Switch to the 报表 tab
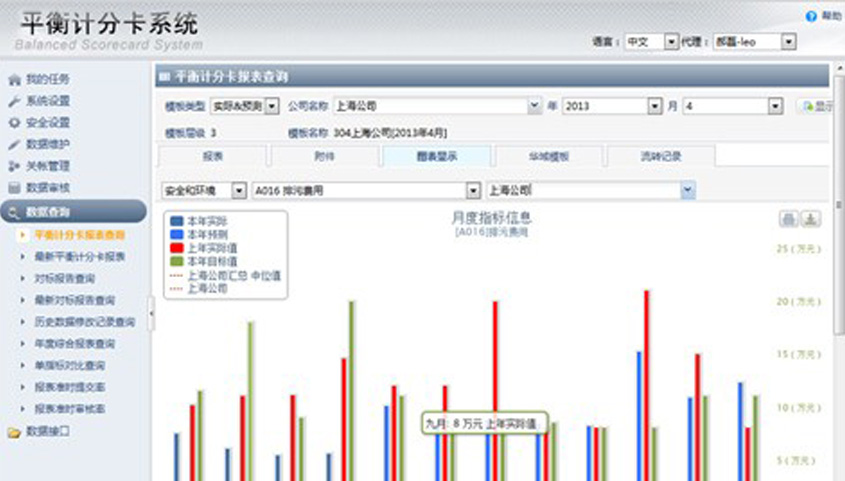845x481 pixels. point(212,156)
